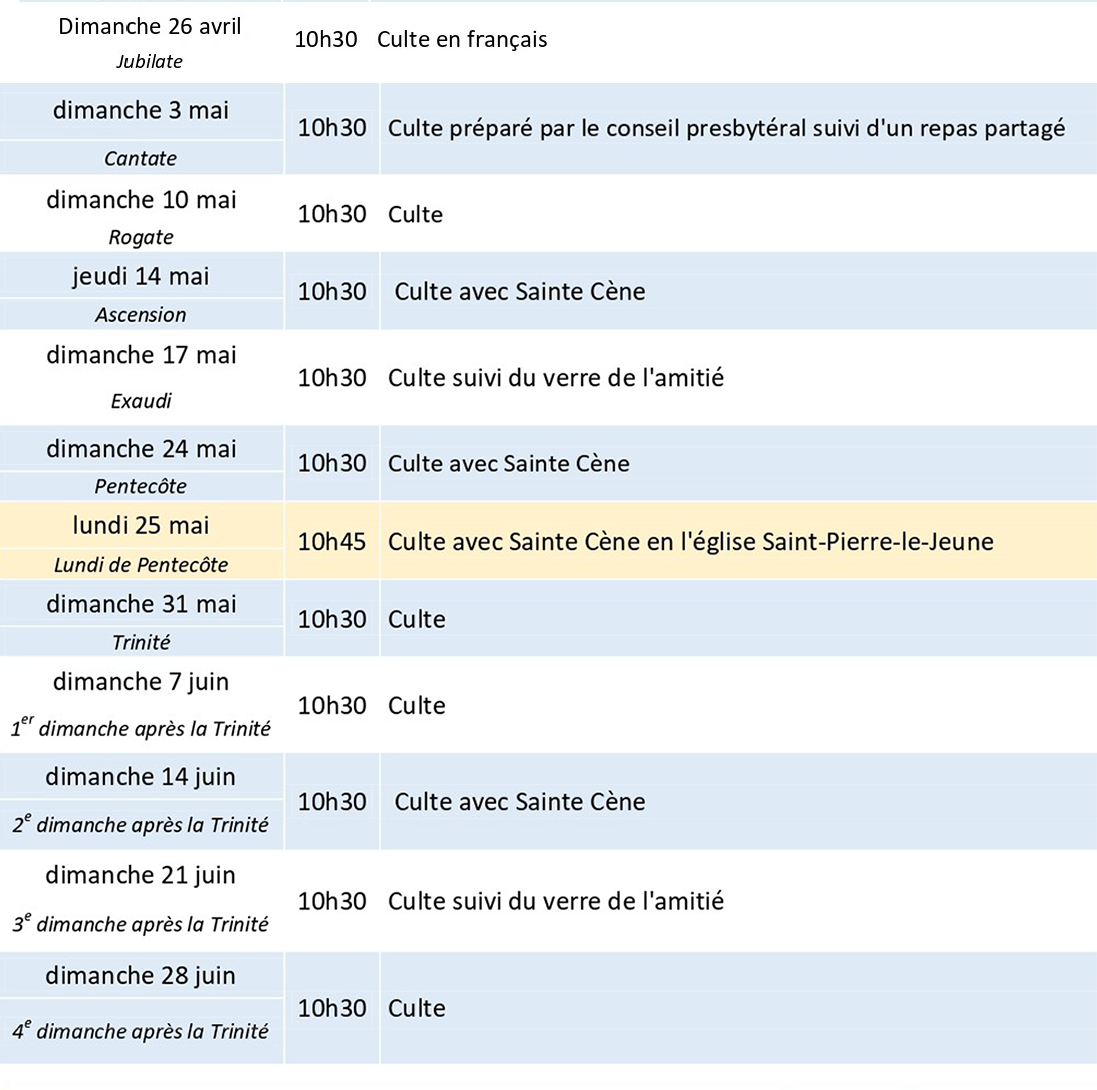The image size is (1097, 1090).
Task: Select the dimanche 28 juin date
Action: click(141, 976)
